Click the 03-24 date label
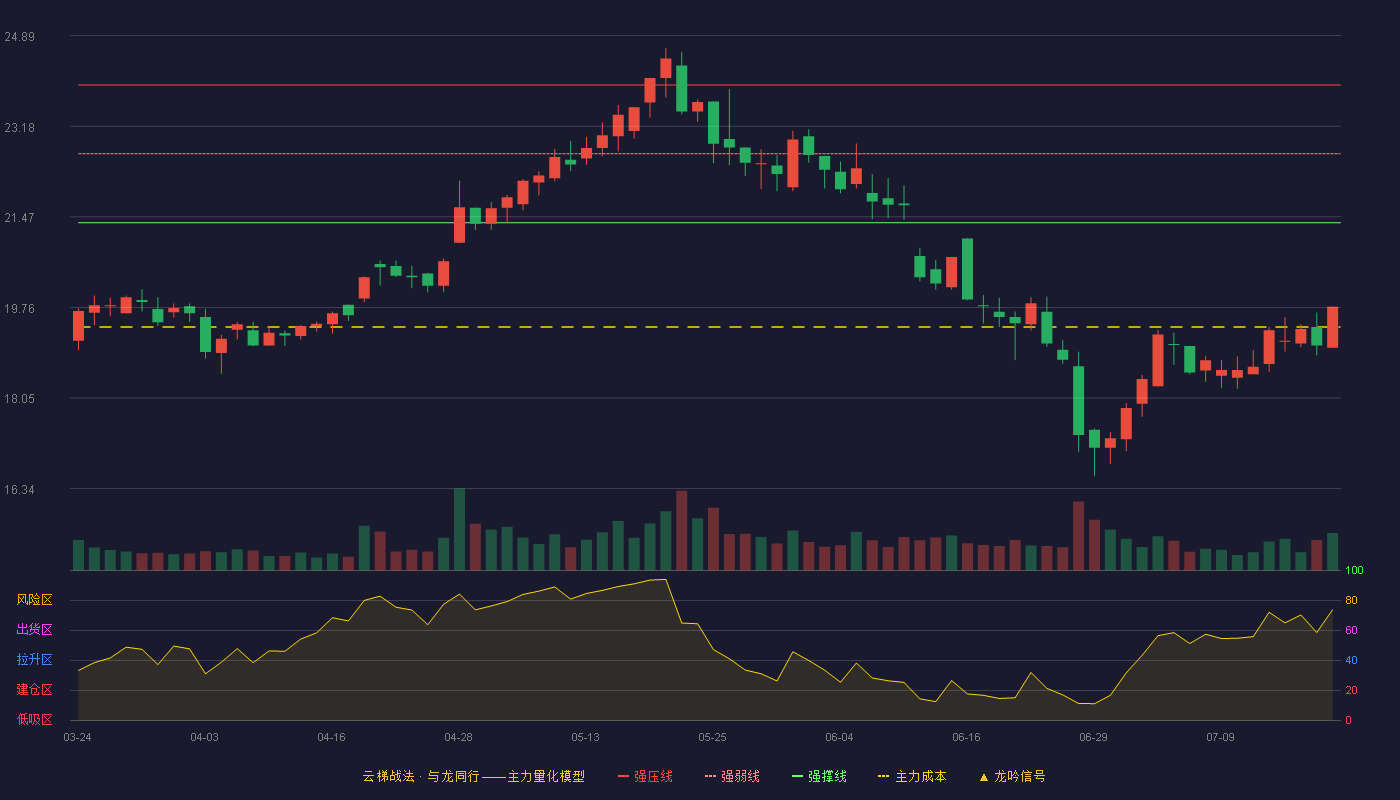 coord(77,737)
